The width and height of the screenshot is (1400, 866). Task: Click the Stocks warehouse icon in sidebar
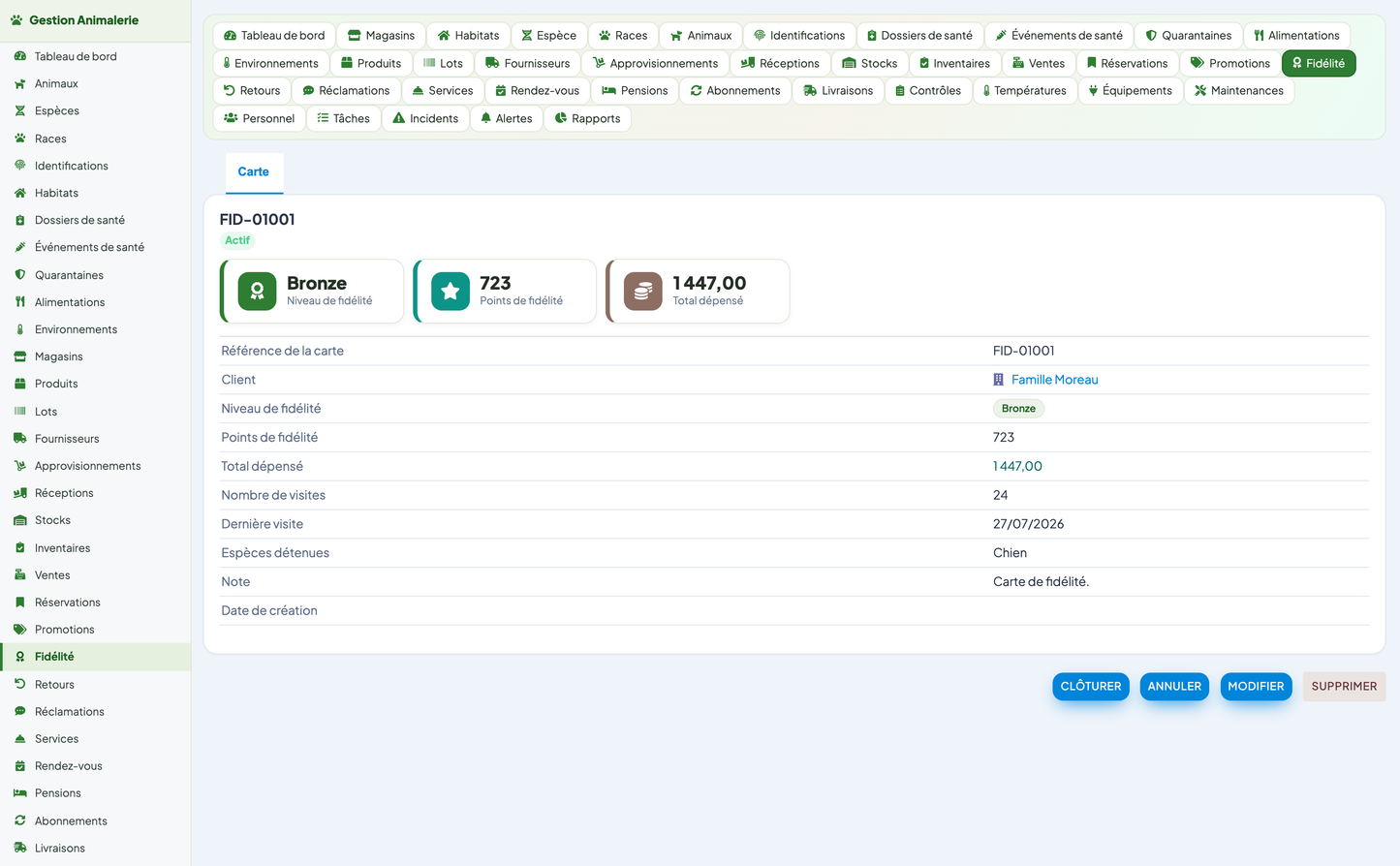(20, 520)
